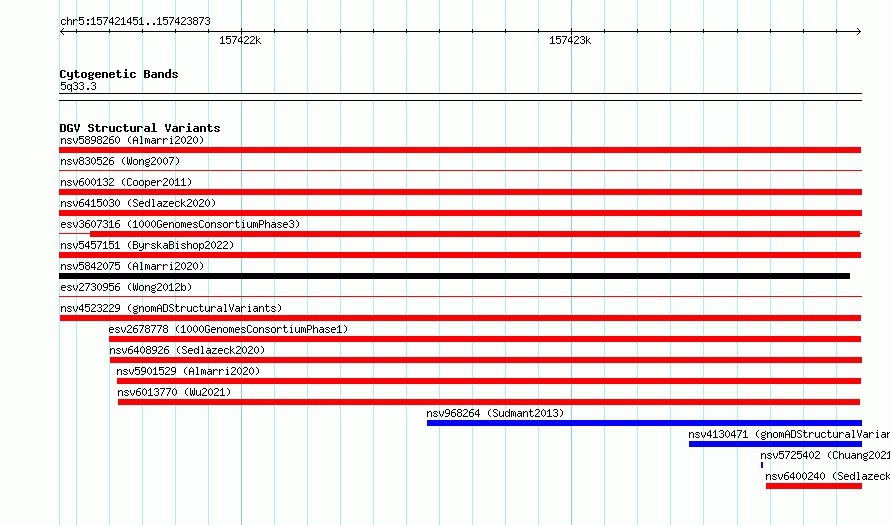The width and height of the screenshot is (890, 525).
Task: Click the red bar under esv3607316
Action: [475, 234]
